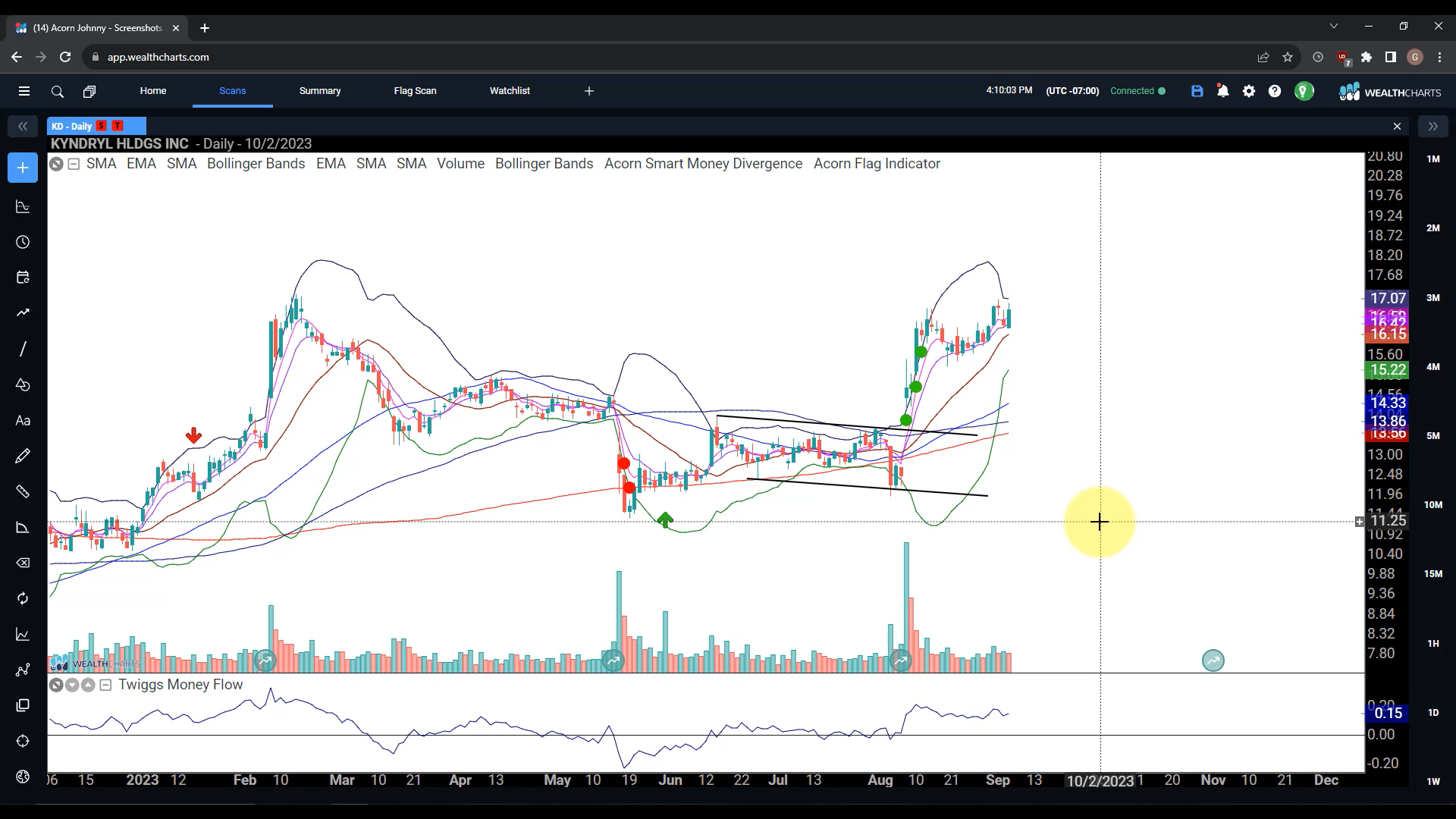Open the clock timeframe tool
Image resolution: width=1456 pixels, height=819 pixels.
pos(23,242)
